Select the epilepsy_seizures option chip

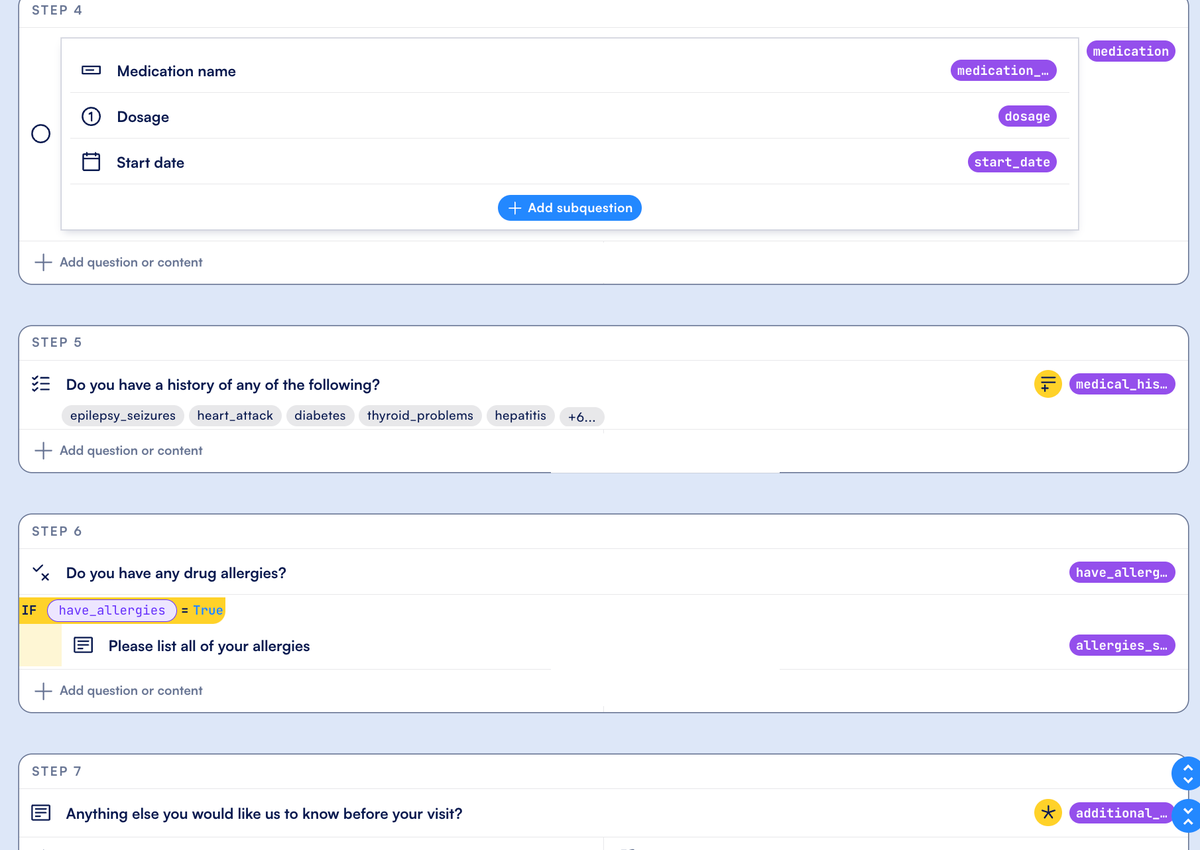tap(123, 415)
